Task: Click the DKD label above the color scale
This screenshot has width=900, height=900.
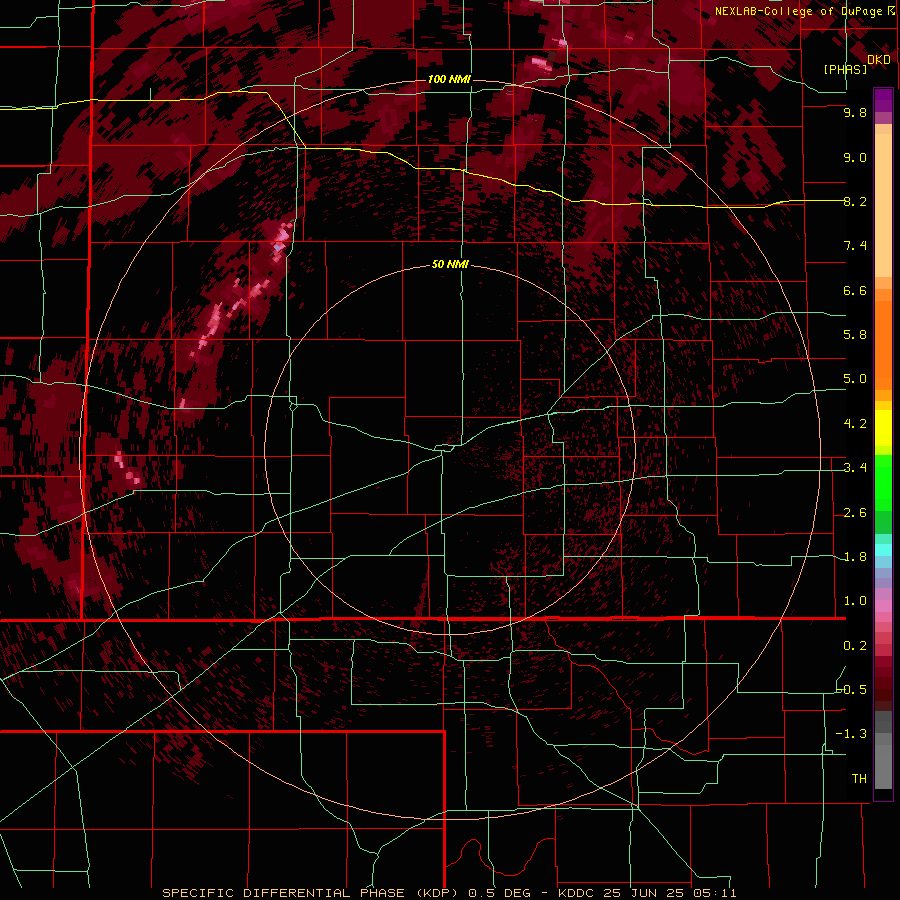Action: 879,60
